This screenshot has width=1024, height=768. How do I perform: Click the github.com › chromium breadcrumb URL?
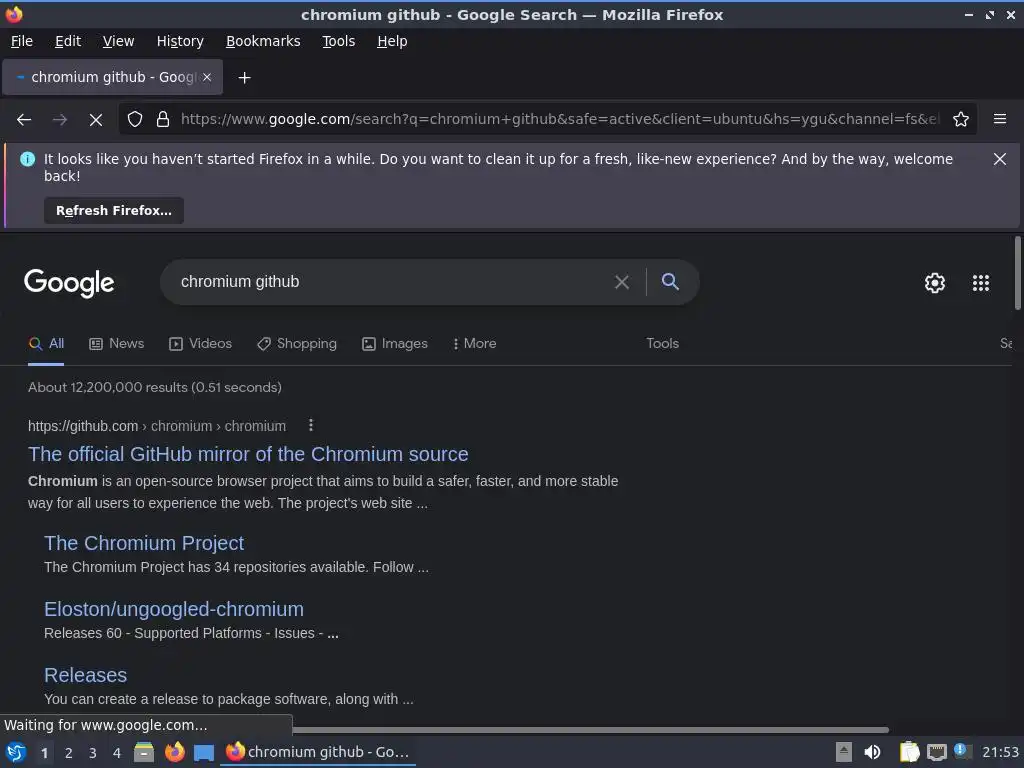tap(157, 426)
